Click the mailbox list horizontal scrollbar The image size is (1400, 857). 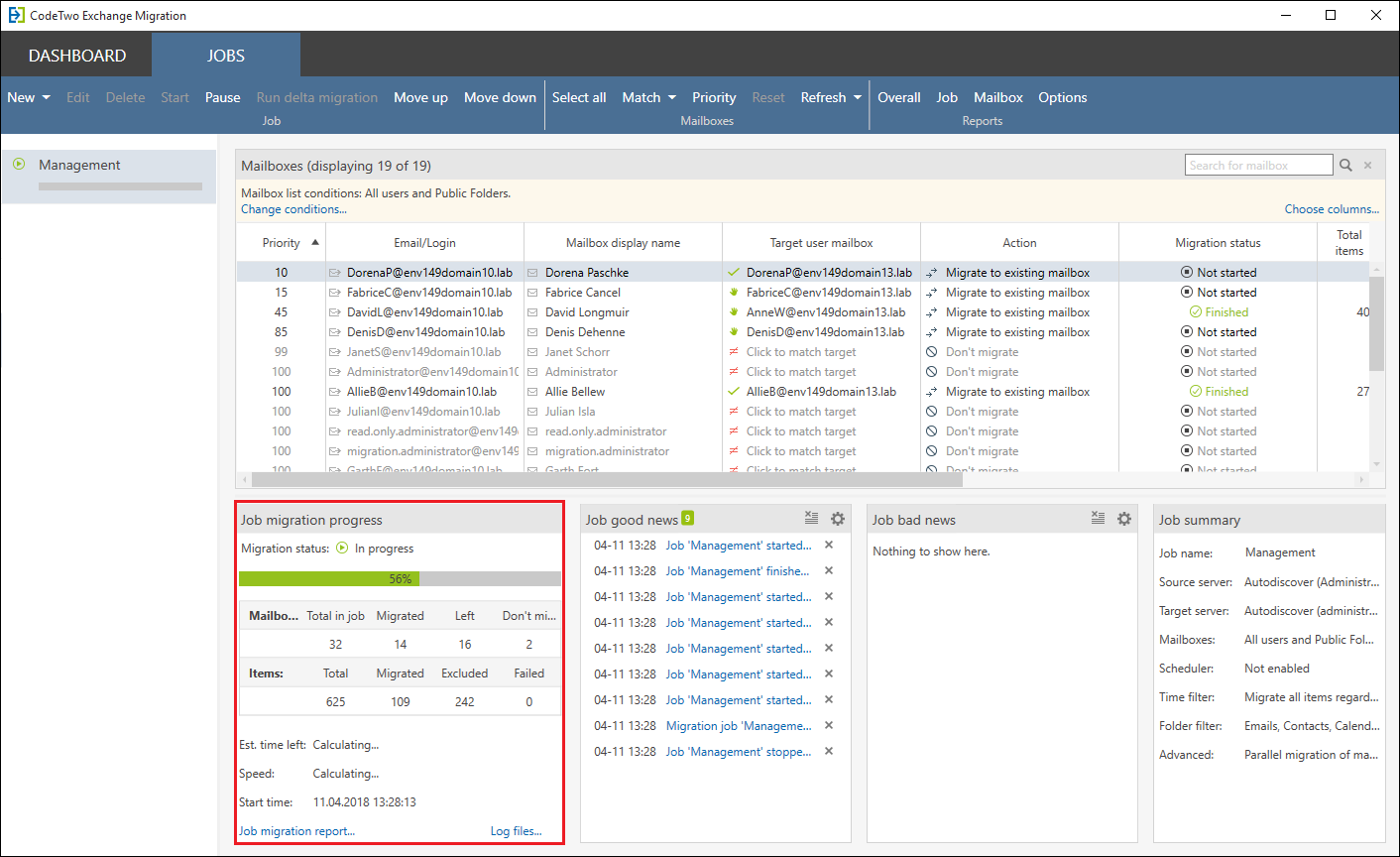[x=607, y=479]
